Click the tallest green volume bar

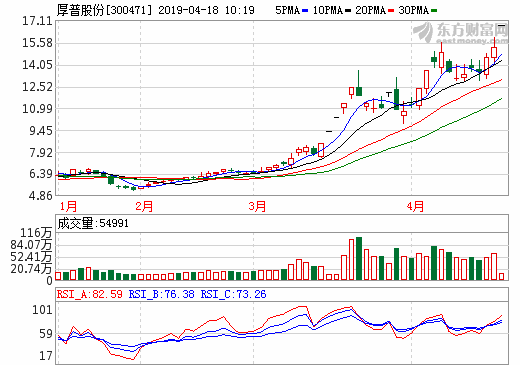click(359, 258)
